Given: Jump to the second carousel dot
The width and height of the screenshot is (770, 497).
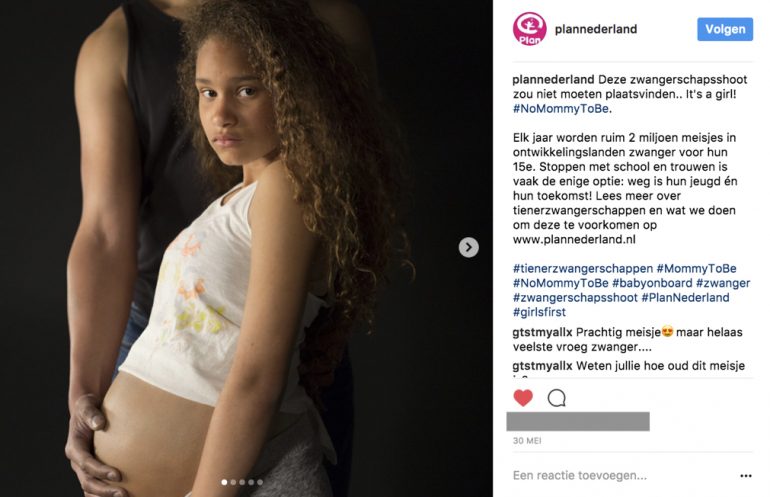Looking at the screenshot, I should (233, 482).
